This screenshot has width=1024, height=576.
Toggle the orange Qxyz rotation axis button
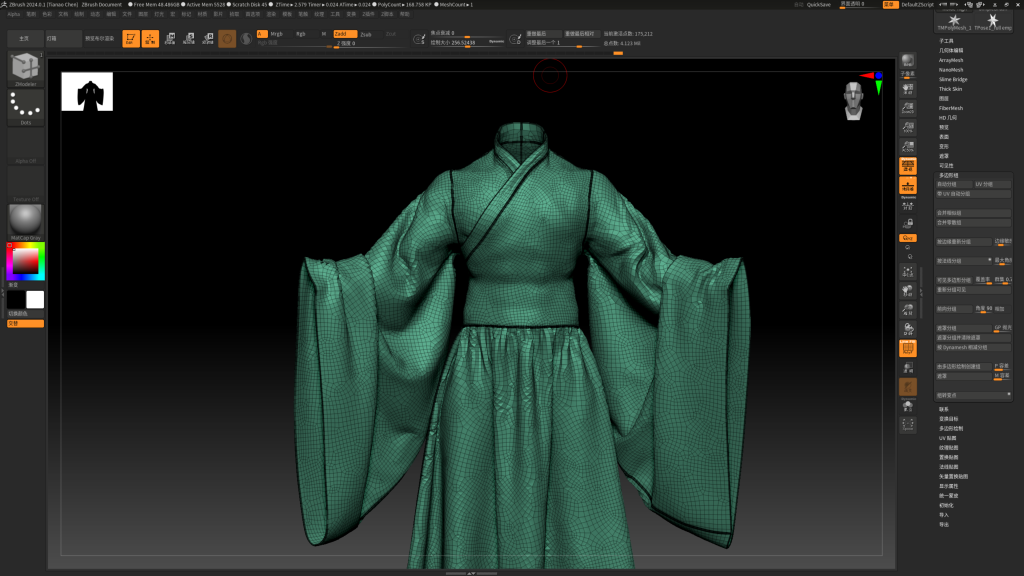pos(908,238)
